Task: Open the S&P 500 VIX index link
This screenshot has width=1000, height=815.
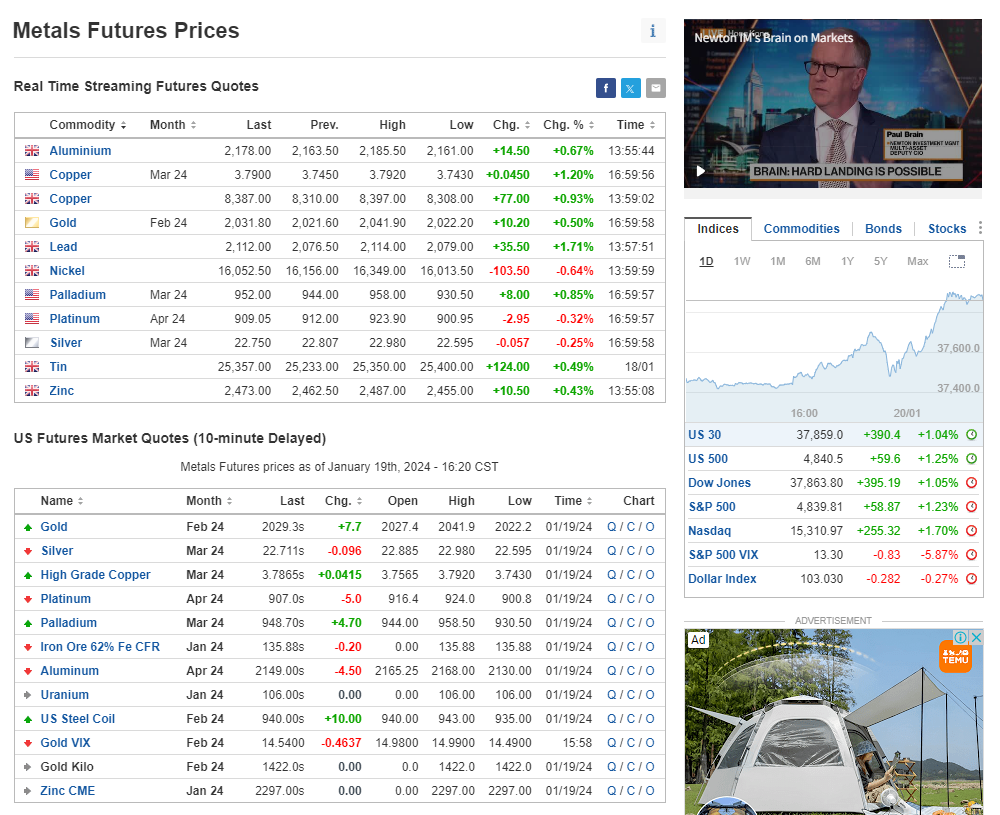Action: click(x=723, y=555)
